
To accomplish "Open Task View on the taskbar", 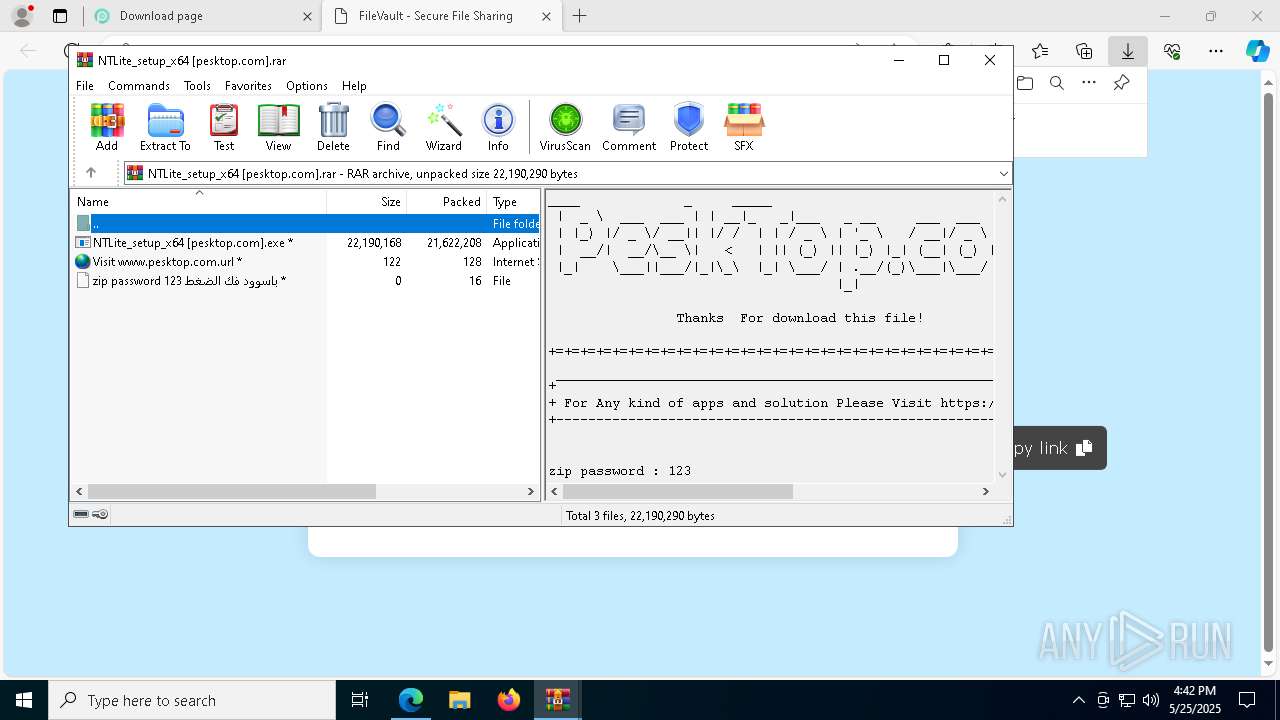I will tap(360, 700).
